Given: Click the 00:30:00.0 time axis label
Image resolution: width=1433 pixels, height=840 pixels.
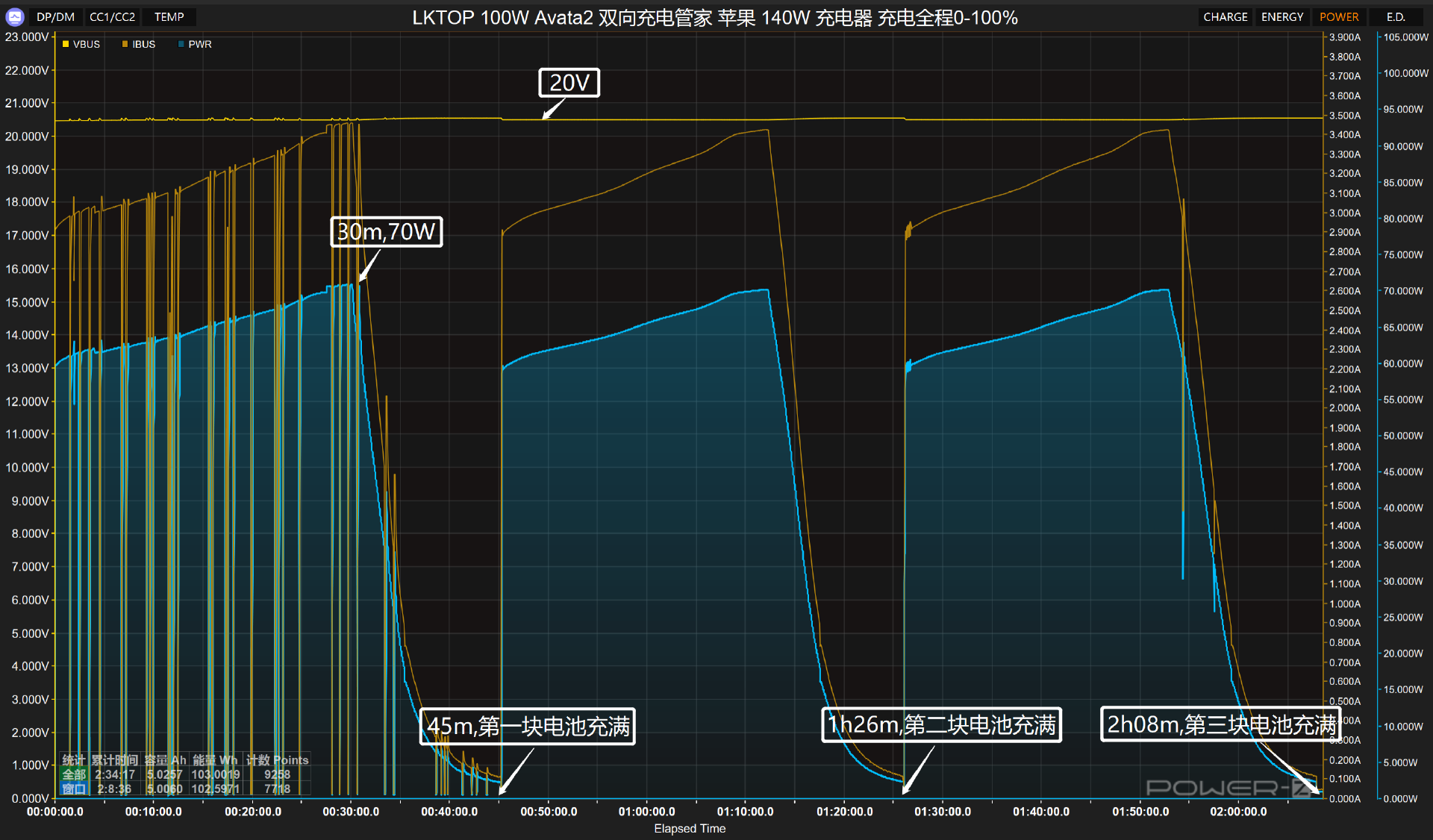Looking at the screenshot, I should 351,812.
